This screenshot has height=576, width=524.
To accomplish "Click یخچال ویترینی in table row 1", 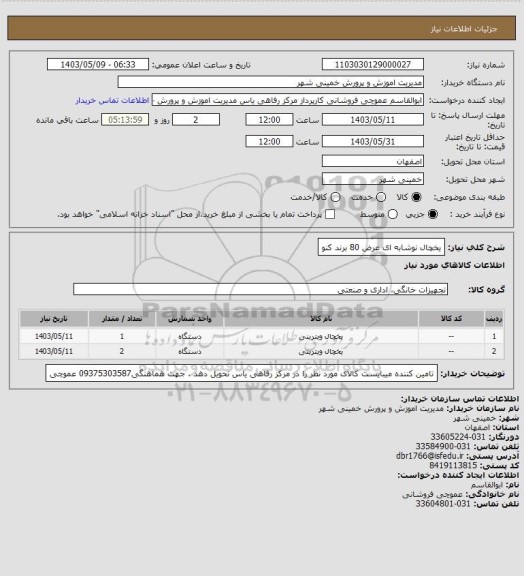I will 321,336.
